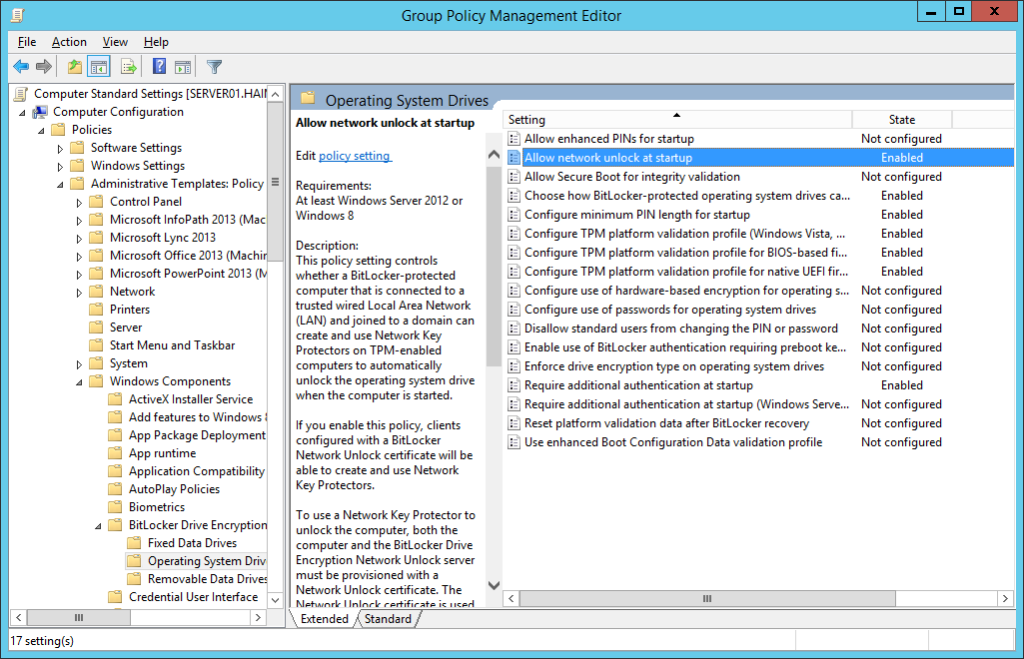1024x659 pixels.
Task: Toggle the Show/Hide Action Pane icon
Action: tap(182, 66)
